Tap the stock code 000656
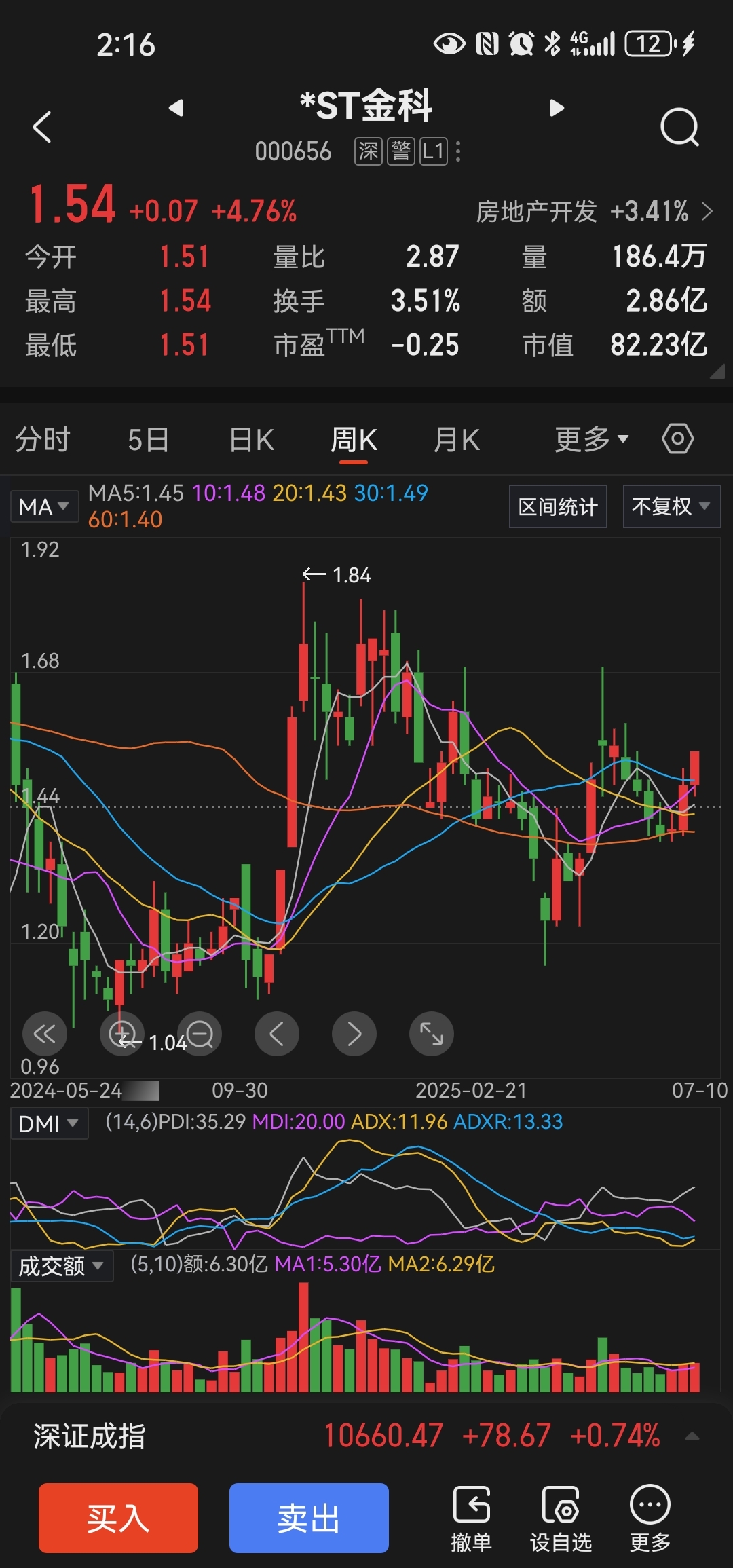The width and height of the screenshot is (733, 1568). pyautogui.click(x=293, y=151)
